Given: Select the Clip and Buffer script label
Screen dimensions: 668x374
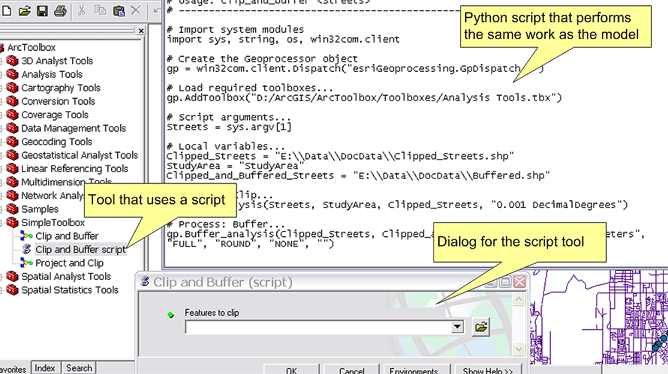Looking at the screenshot, I should point(81,249).
